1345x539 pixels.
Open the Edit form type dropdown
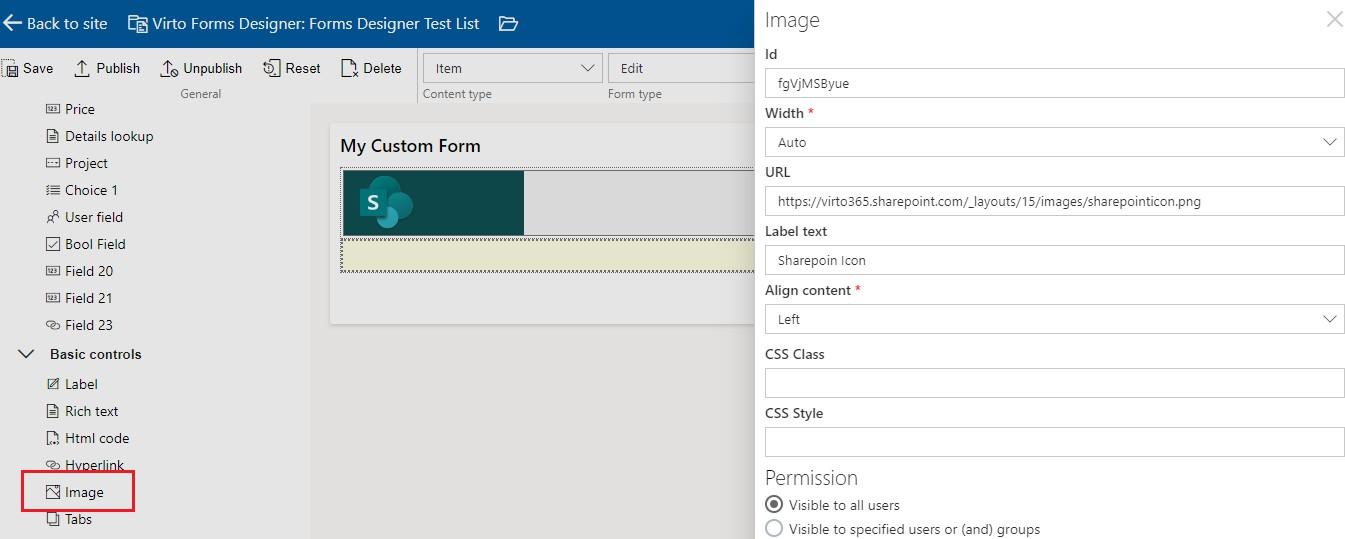coord(680,68)
